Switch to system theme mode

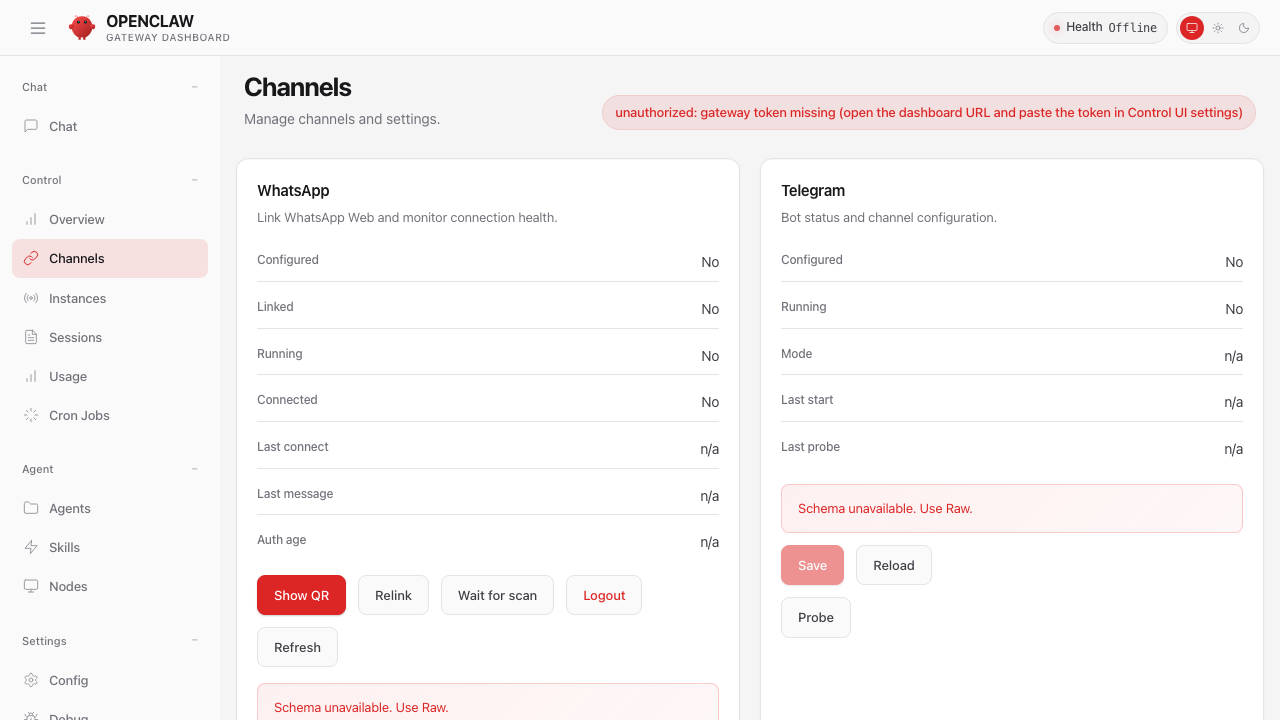coord(1191,28)
